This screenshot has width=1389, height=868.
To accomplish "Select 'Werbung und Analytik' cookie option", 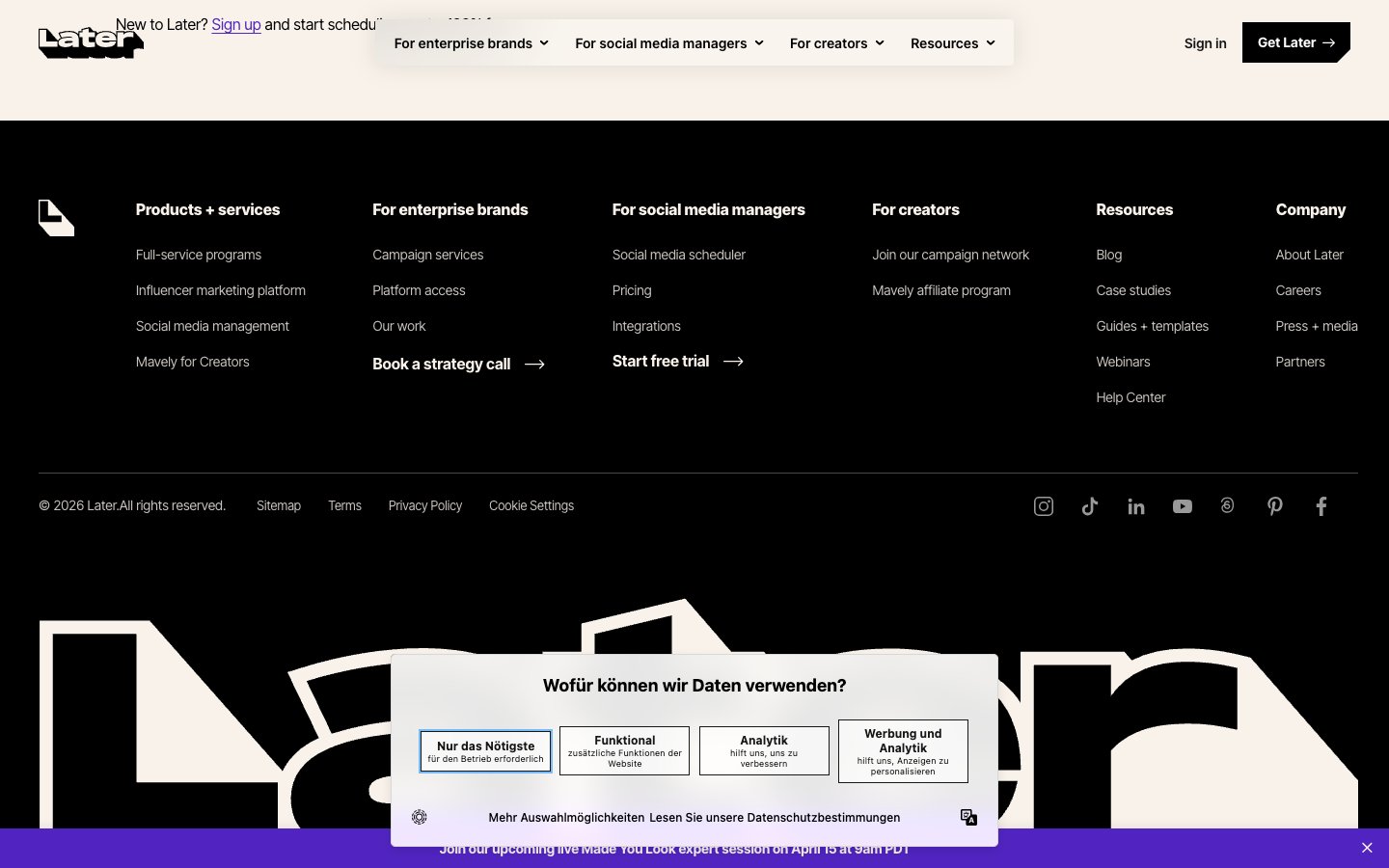I will point(903,751).
